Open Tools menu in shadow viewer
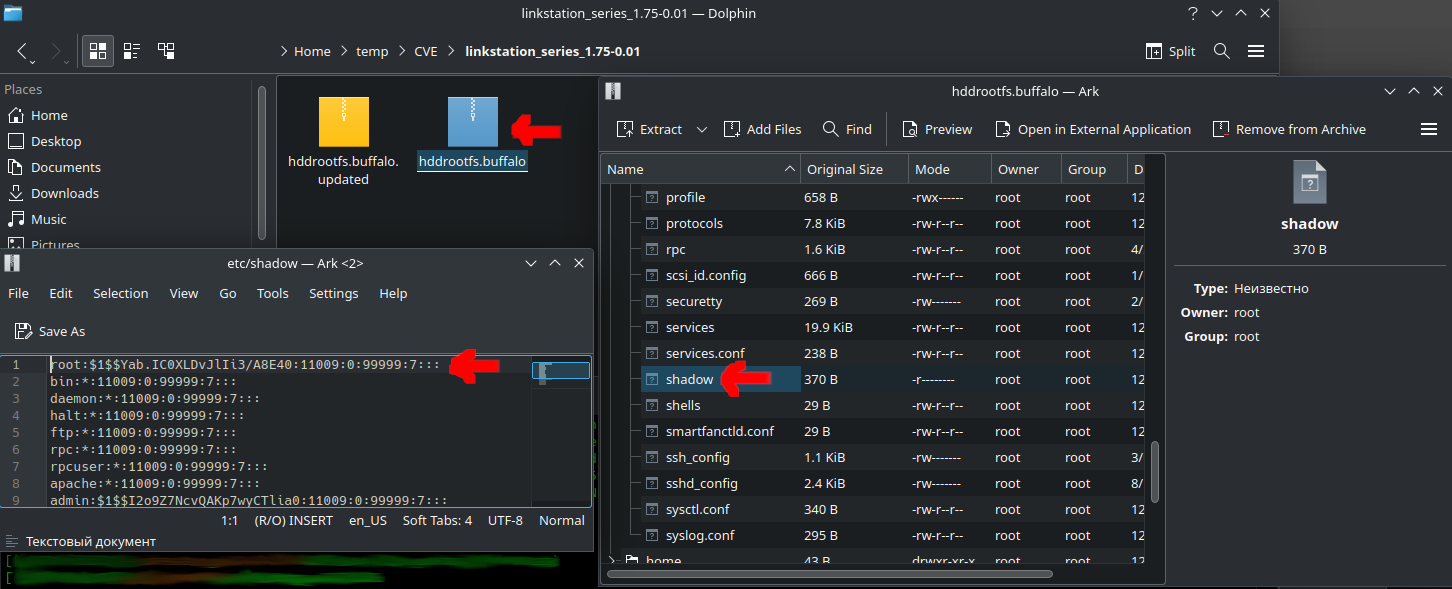 [x=272, y=293]
